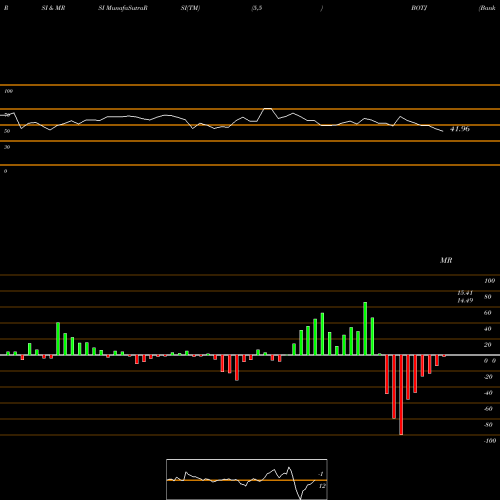Image resolution: width=500 pixels, height=500 pixels.
Task: Click the RSI line peak near 70
Action: click(268, 109)
